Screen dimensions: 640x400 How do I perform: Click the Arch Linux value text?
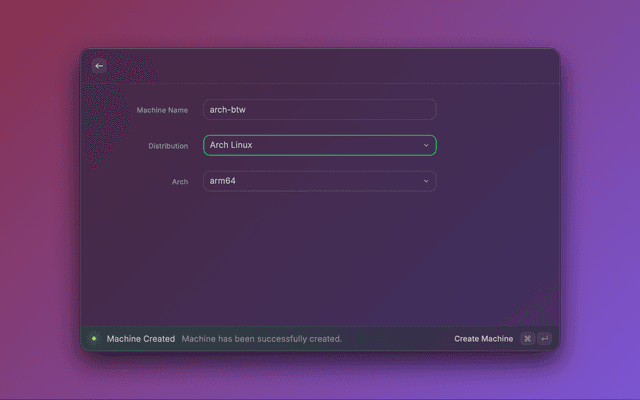[231, 145]
